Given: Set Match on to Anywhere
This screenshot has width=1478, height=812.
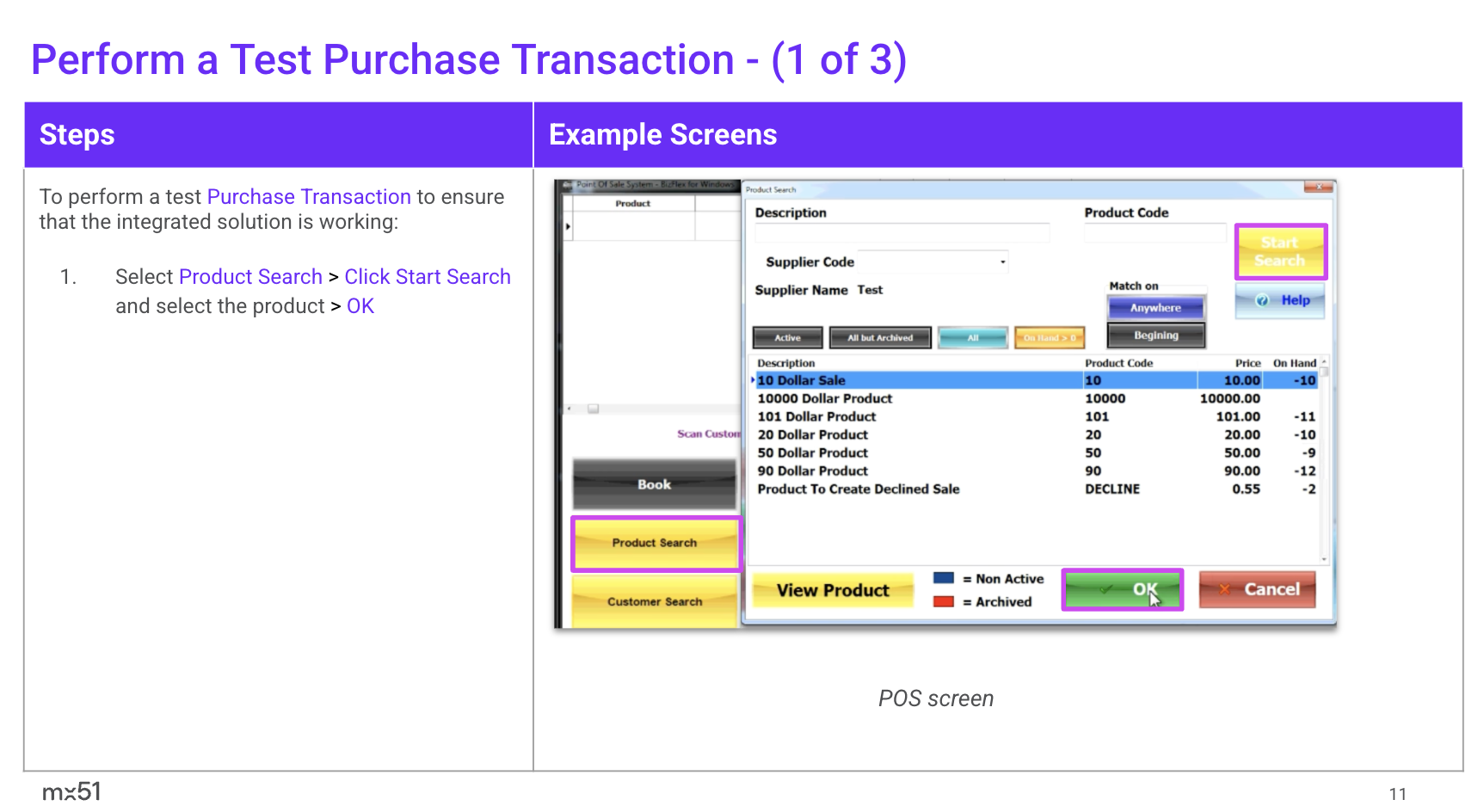Looking at the screenshot, I should (x=1155, y=308).
